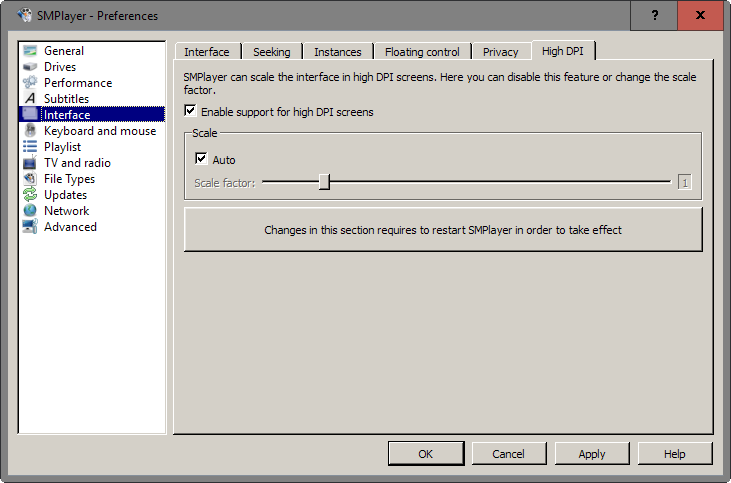Select the High DPI tab
This screenshot has height=483, width=731.
(563, 51)
